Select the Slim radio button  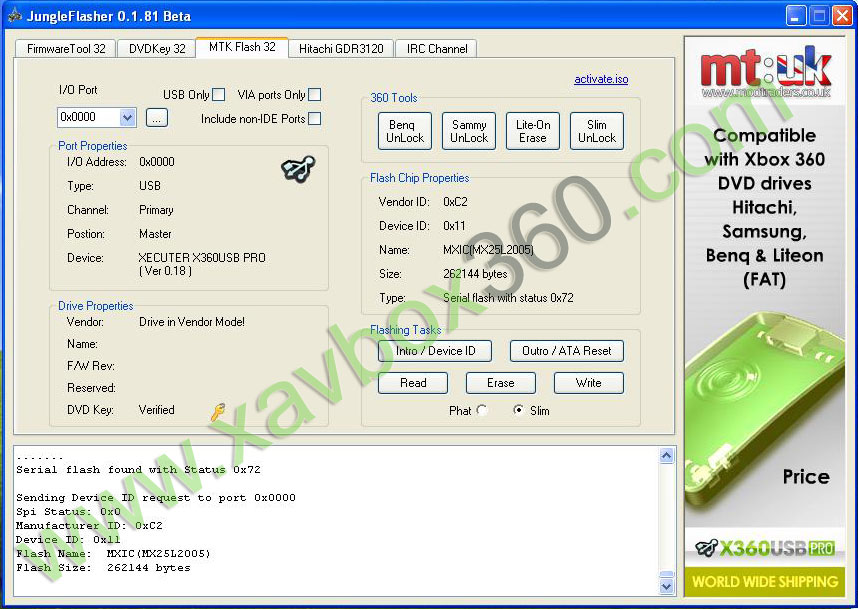point(518,410)
